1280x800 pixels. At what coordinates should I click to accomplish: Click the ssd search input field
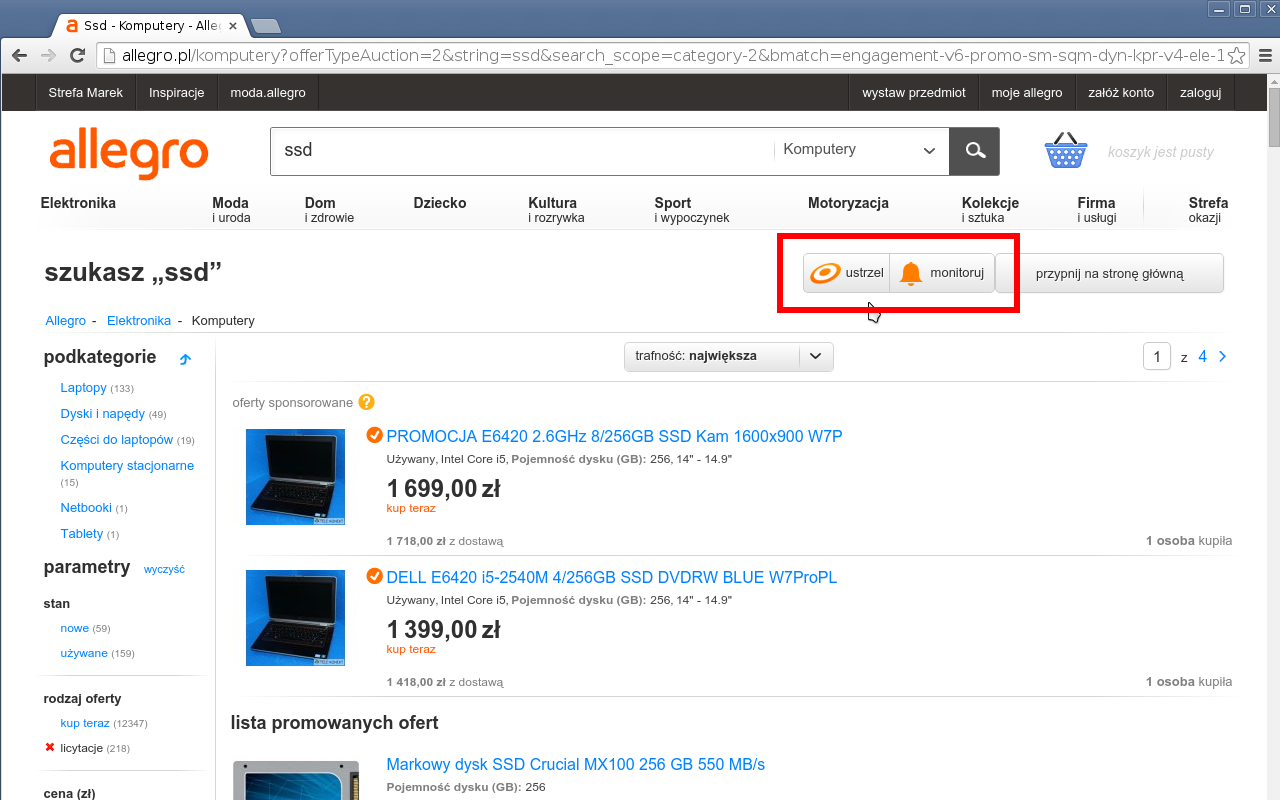coord(521,150)
